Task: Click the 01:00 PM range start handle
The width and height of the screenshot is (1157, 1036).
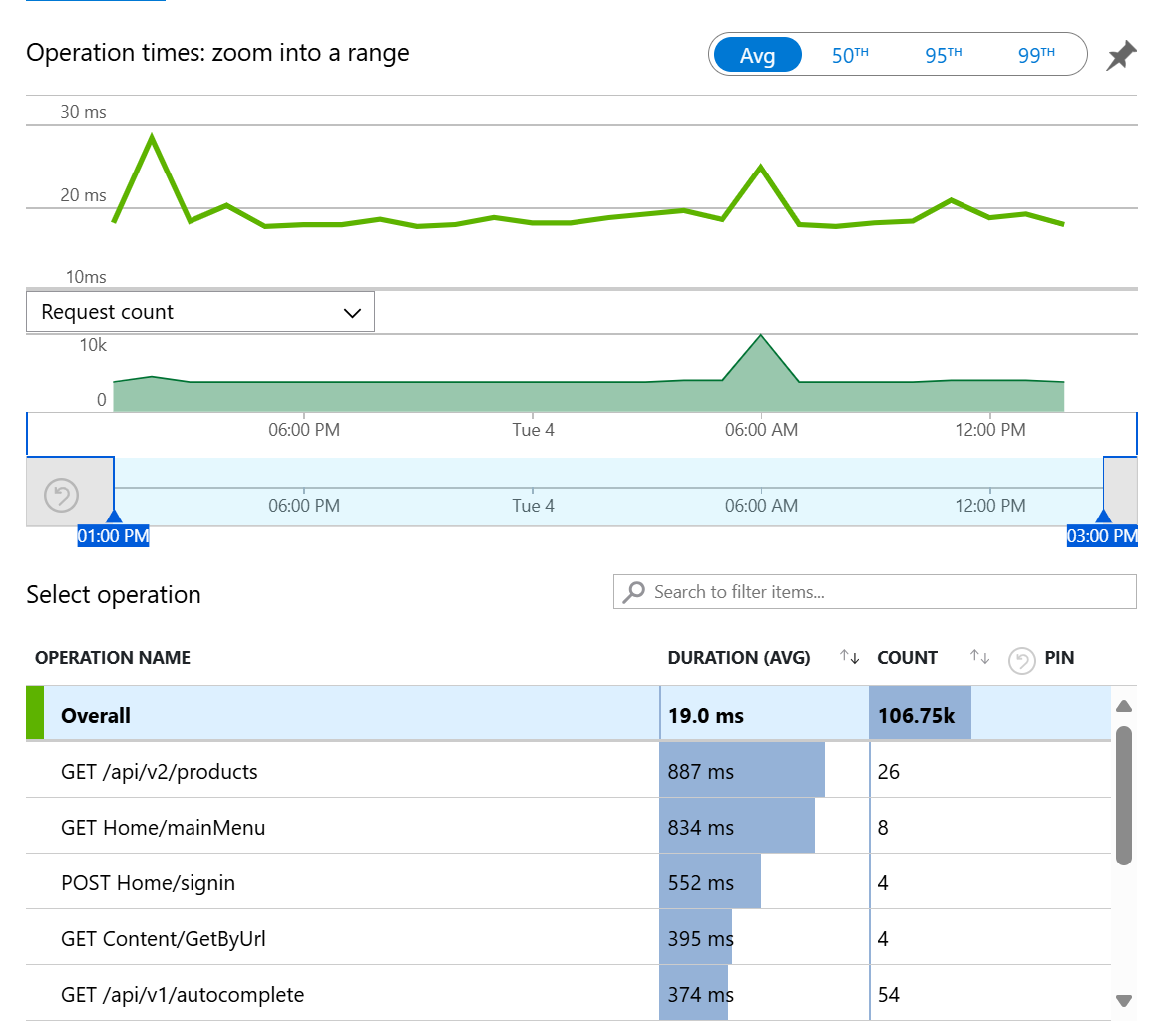Action: tap(113, 518)
